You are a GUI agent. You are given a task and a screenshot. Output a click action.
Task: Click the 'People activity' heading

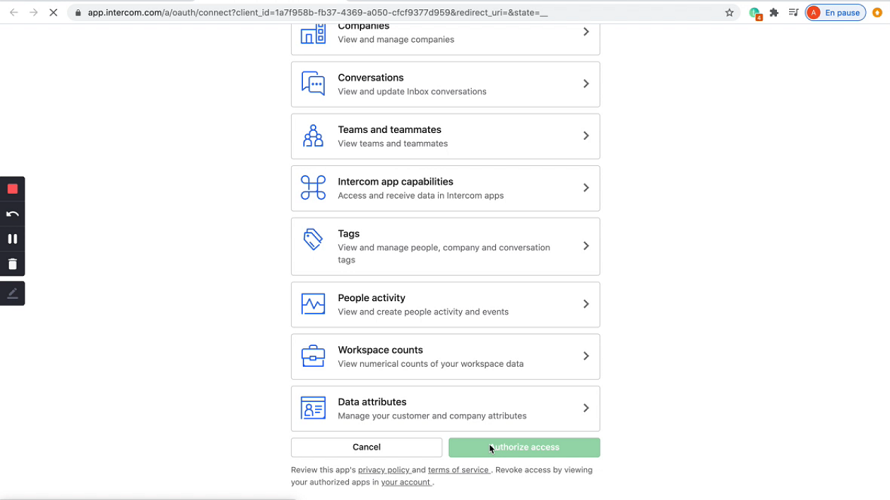tap(372, 298)
